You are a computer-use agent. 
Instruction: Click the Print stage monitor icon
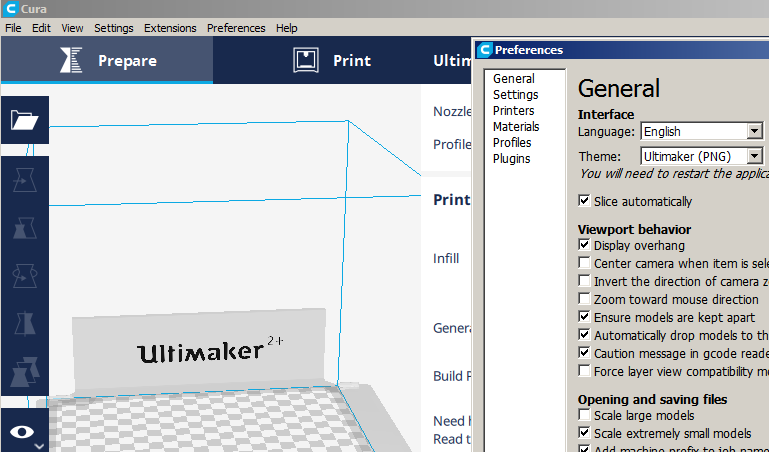tap(306, 60)
